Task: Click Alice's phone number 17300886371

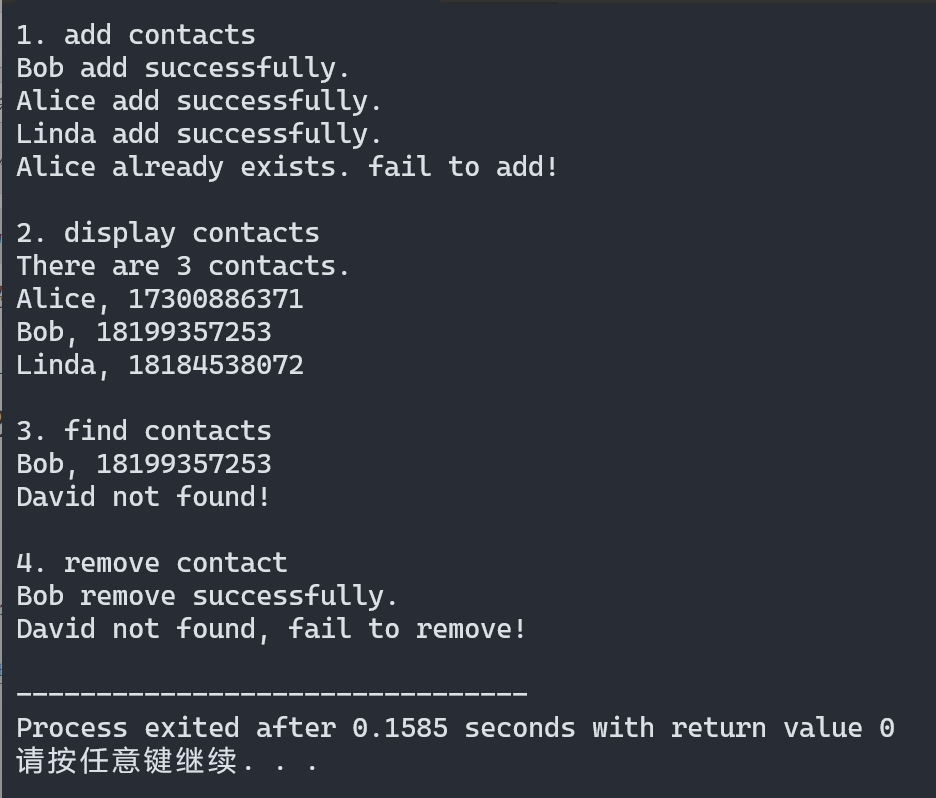Action: pos(215,299)
